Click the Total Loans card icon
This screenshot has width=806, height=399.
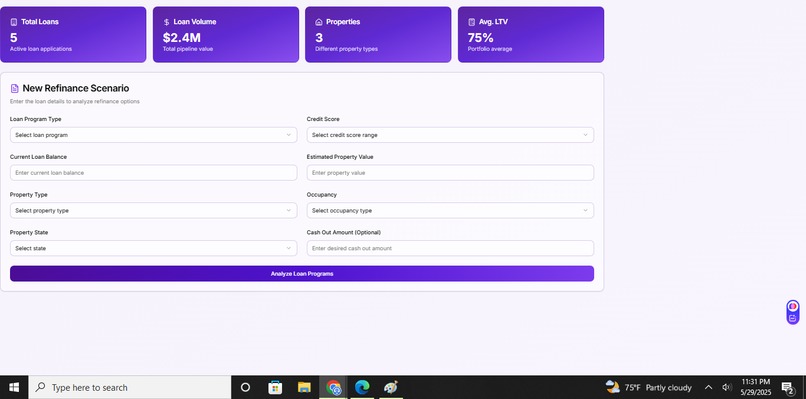(14, 22)
